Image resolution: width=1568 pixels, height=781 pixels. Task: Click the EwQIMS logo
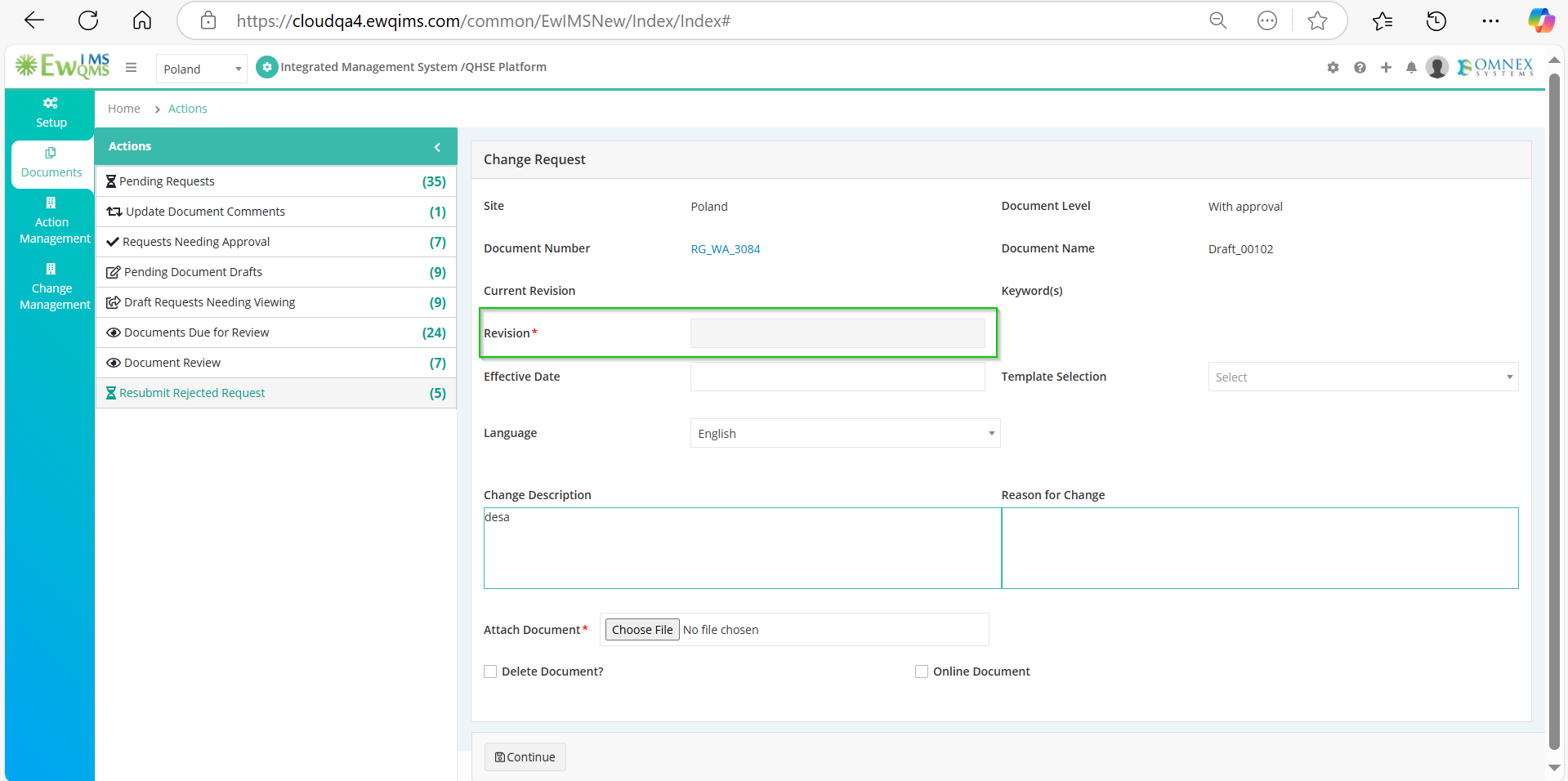tap(62, 66)
